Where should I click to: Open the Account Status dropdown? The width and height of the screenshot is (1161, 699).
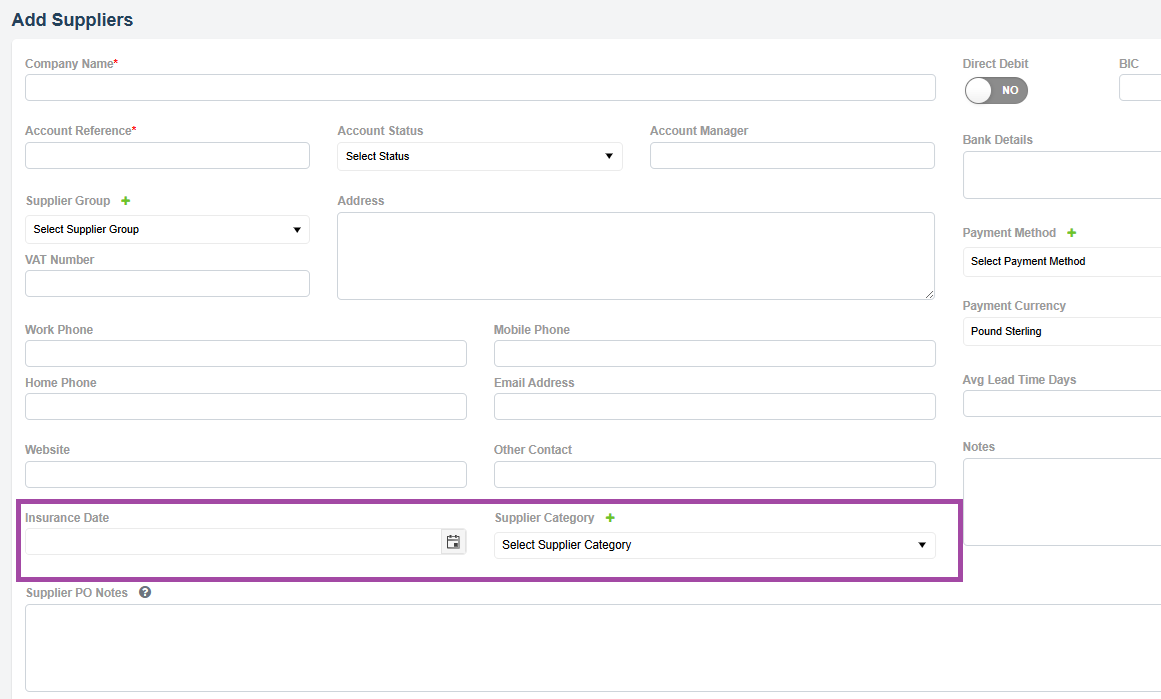click(479, 156)
